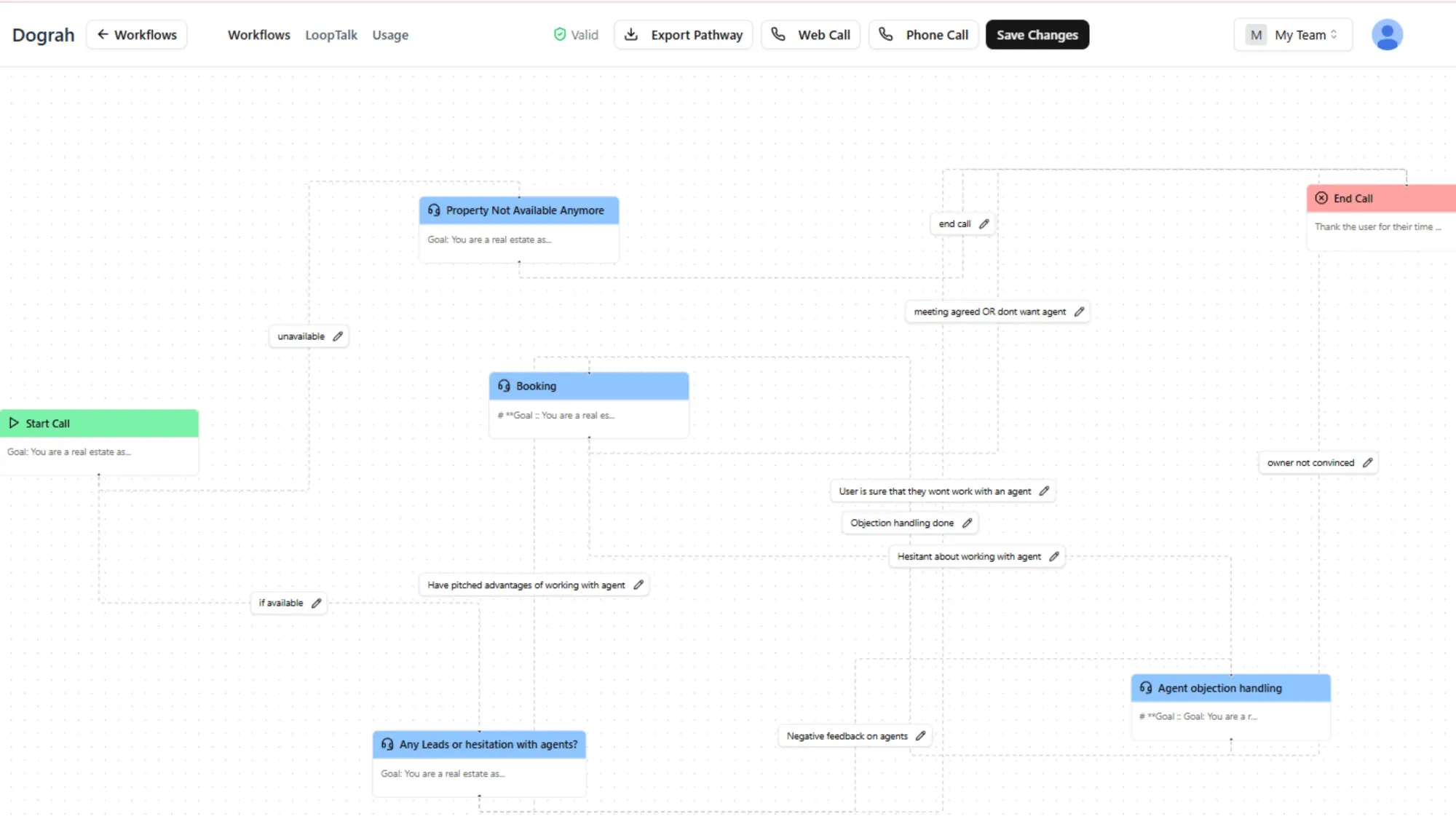Edit the "end call" edge label
Image resolution: width=1456 pixels, height=819 pixels.
coord(984,223)
